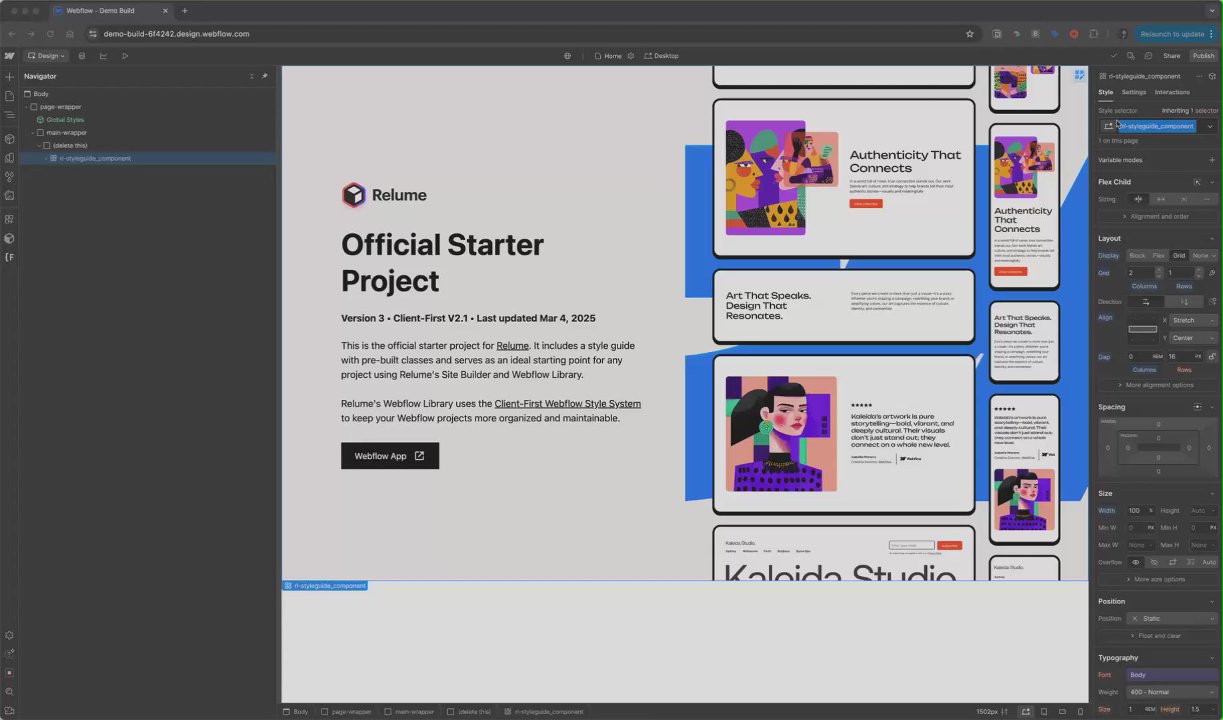1223x720 pixels.
Task: Click the Webflow App button on canvas
Action: [390, 456]
